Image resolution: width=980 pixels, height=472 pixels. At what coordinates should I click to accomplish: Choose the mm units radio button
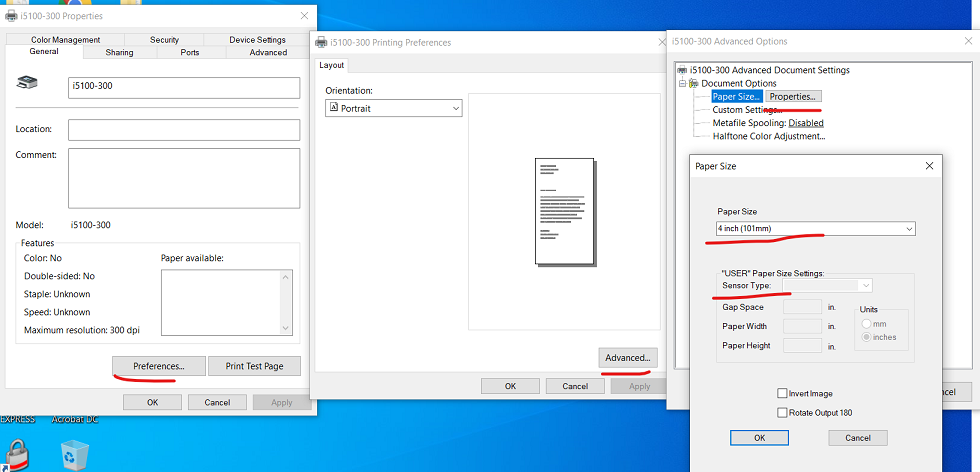click(866, 323)
